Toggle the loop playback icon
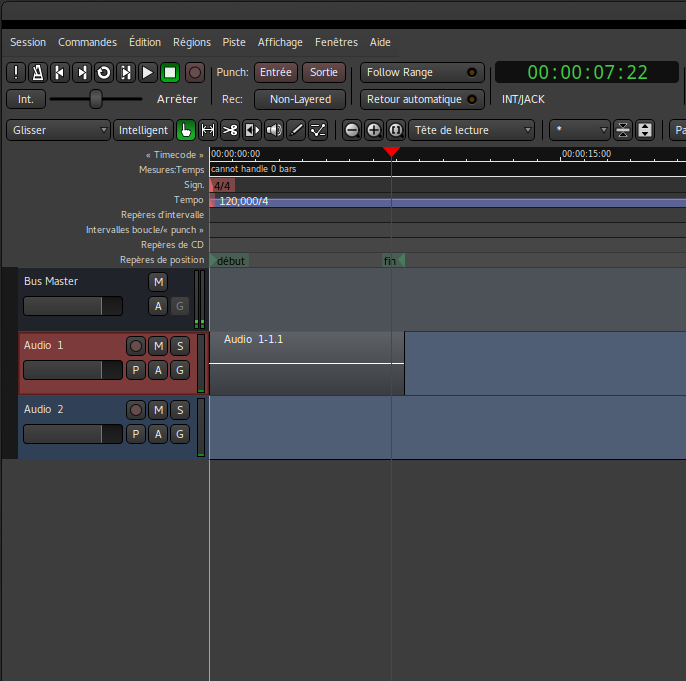This screenshot has height=681, width=686. point(103,72)
